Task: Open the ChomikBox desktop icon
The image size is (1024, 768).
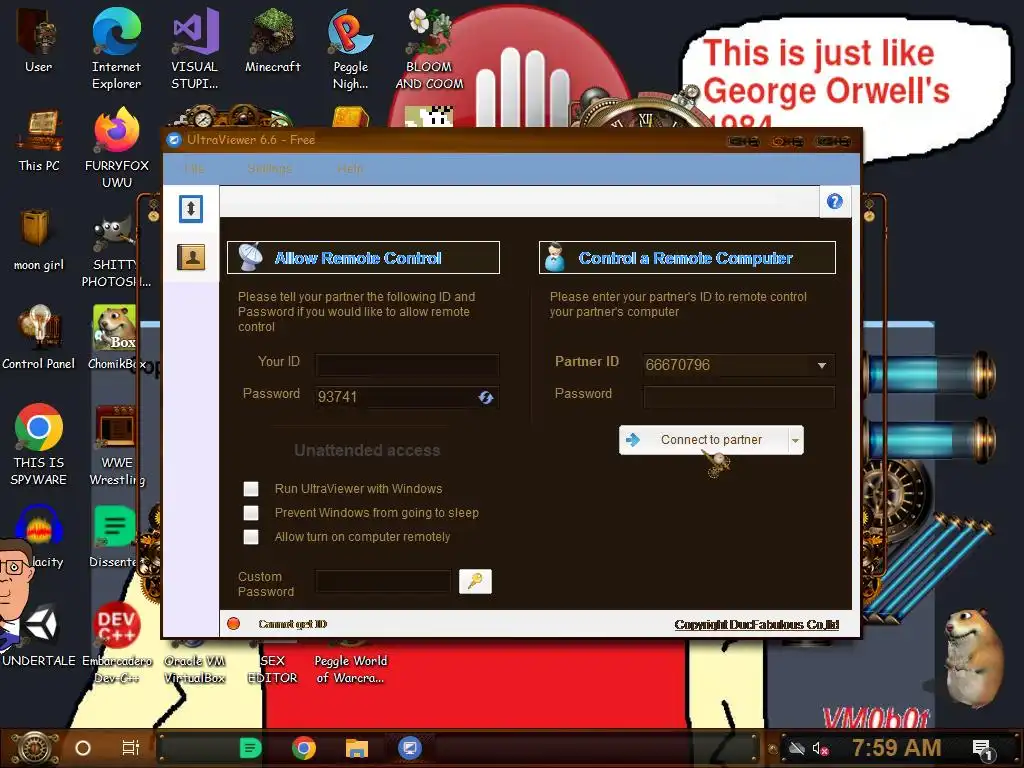Action: [x=116, y=338]
